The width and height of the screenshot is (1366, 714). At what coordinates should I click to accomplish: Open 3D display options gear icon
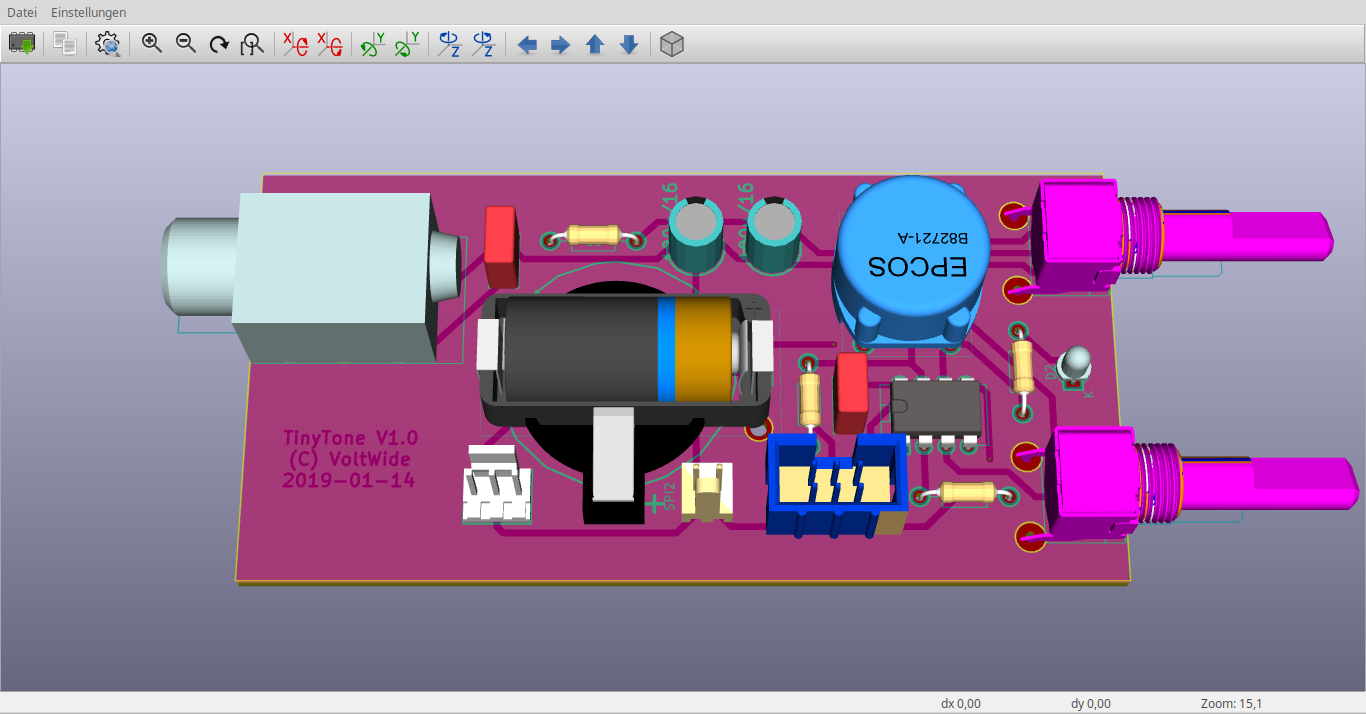(x=108, y=44)
